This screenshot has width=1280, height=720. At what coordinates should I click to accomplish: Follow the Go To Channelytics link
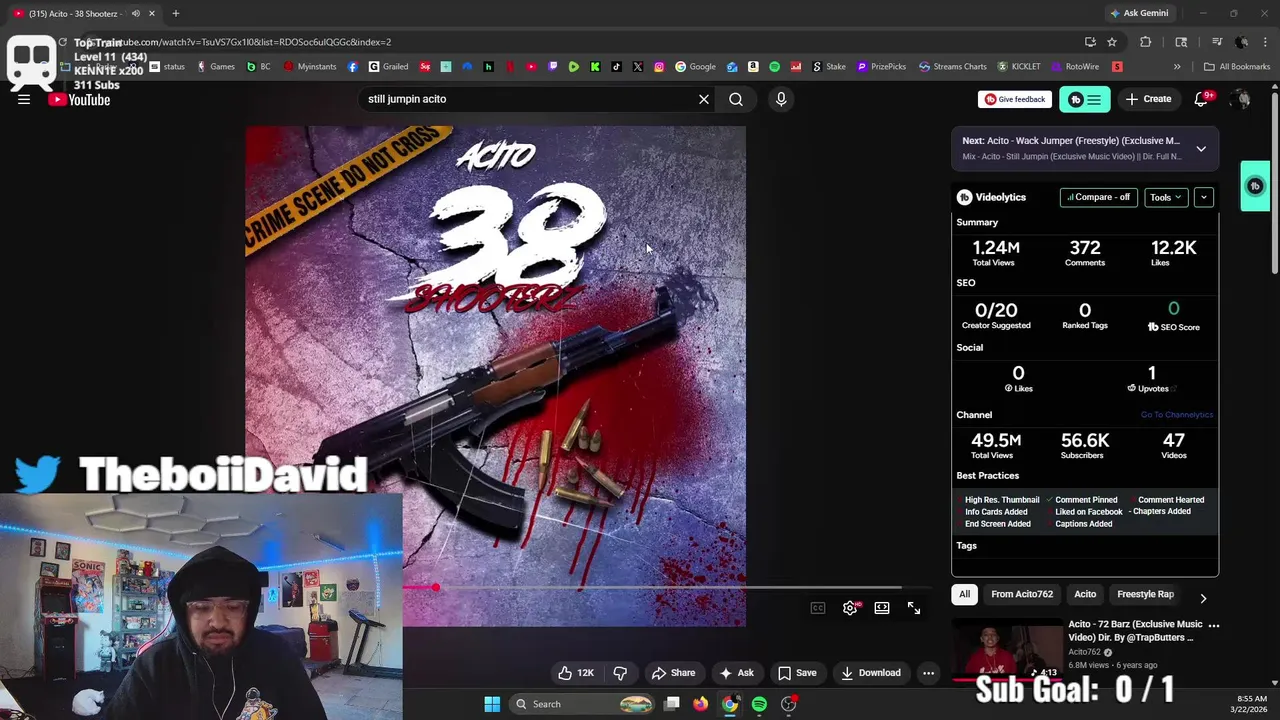pos(1177,415)
